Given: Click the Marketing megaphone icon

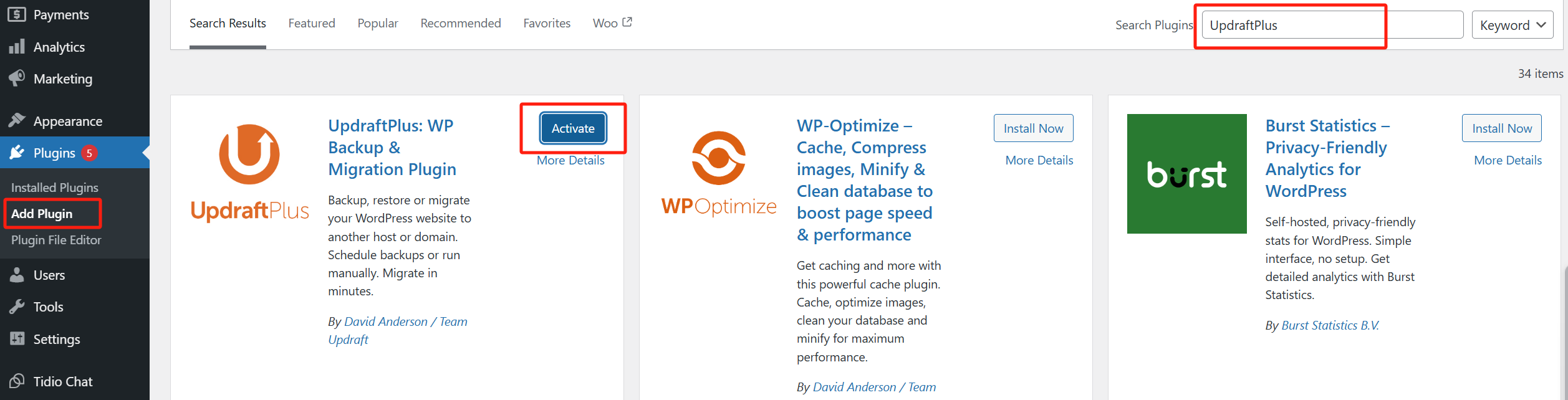Looking at the screenshot, I should click(x=17, y=79).
